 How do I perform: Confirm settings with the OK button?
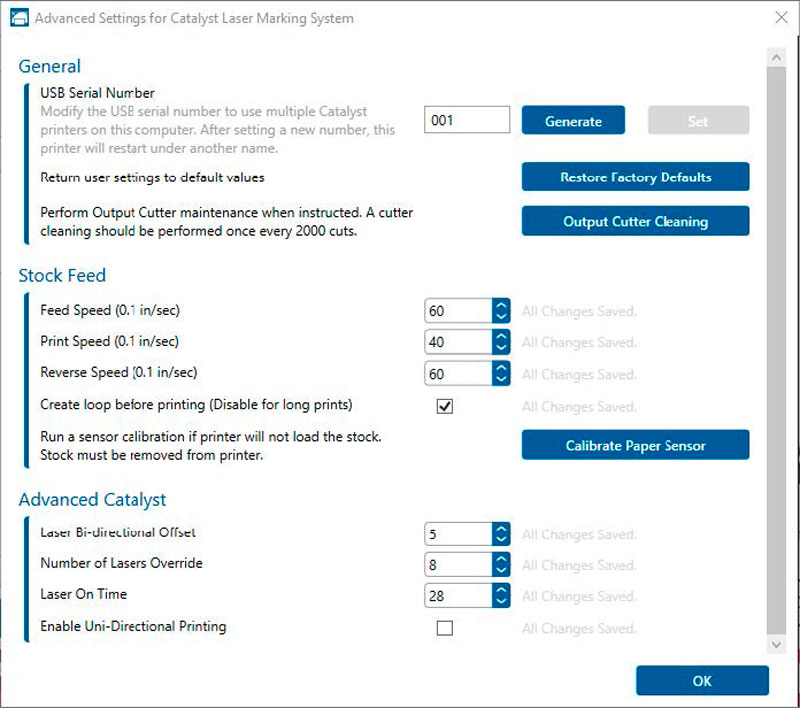[702, 680]
